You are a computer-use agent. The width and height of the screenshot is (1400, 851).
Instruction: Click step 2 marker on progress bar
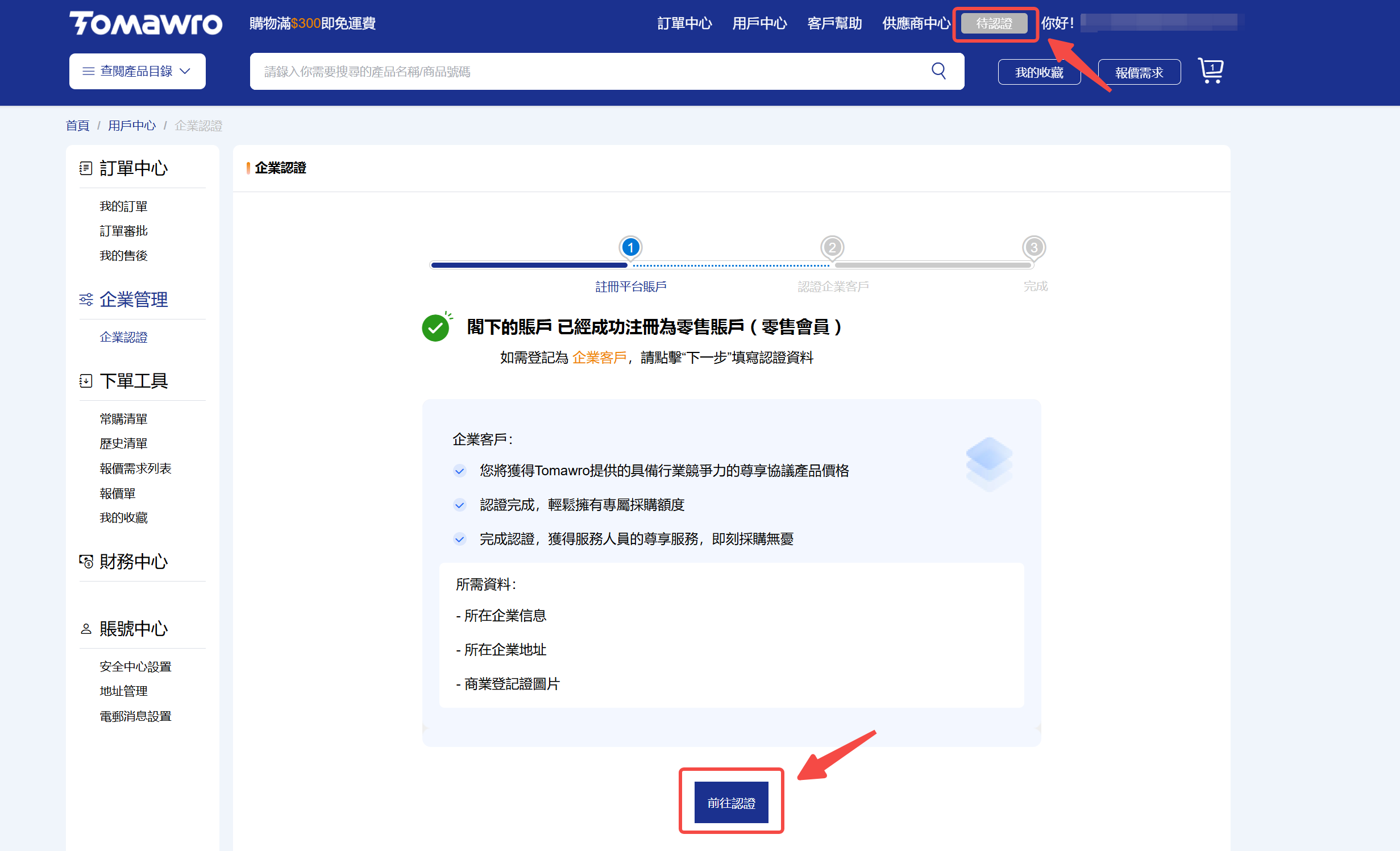(832, 247)
